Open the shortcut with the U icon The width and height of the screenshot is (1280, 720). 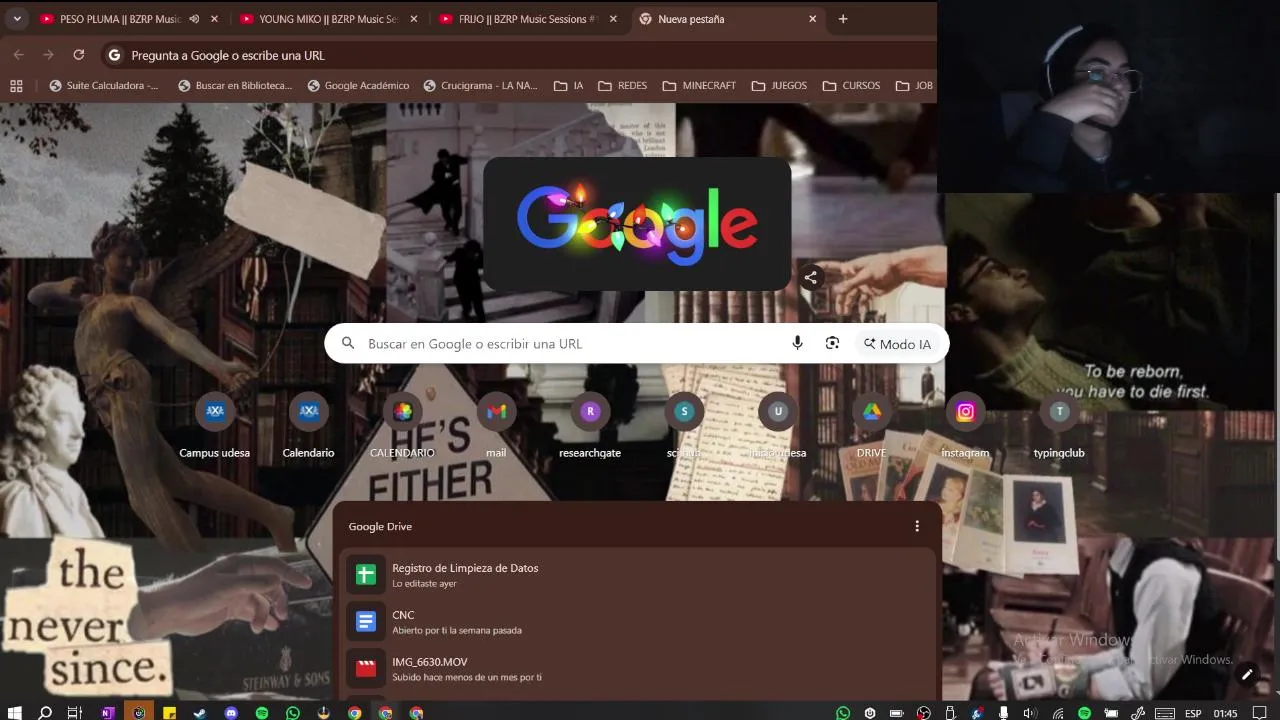pos(778,425)
